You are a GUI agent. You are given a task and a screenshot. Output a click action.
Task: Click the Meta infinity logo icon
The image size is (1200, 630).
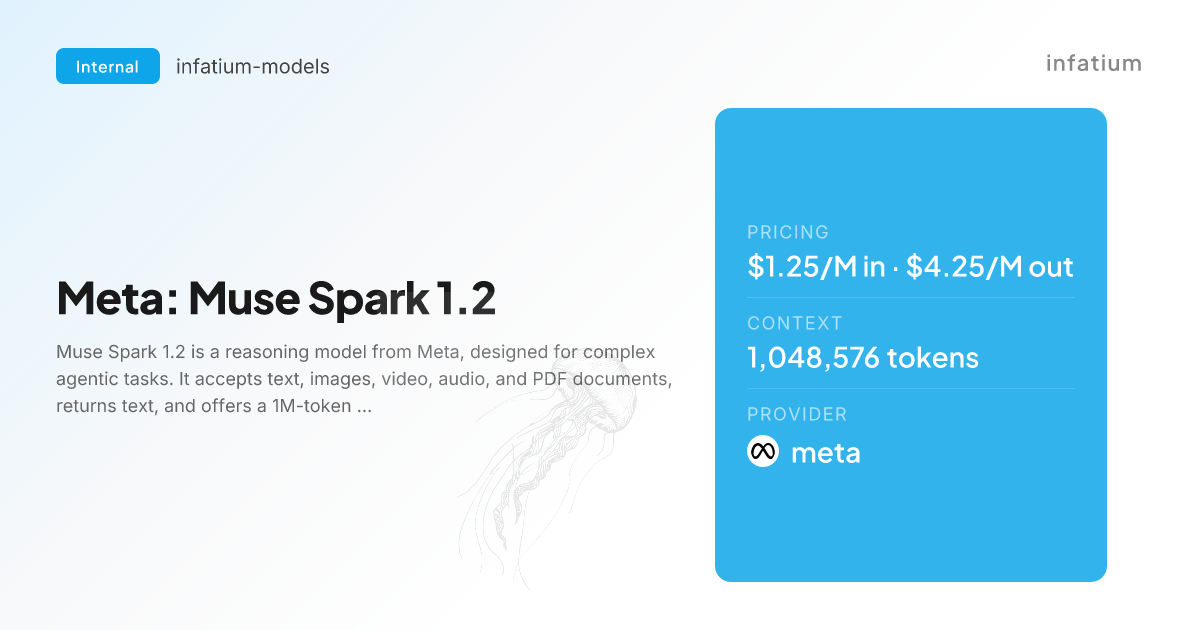(x=763, y=452)
